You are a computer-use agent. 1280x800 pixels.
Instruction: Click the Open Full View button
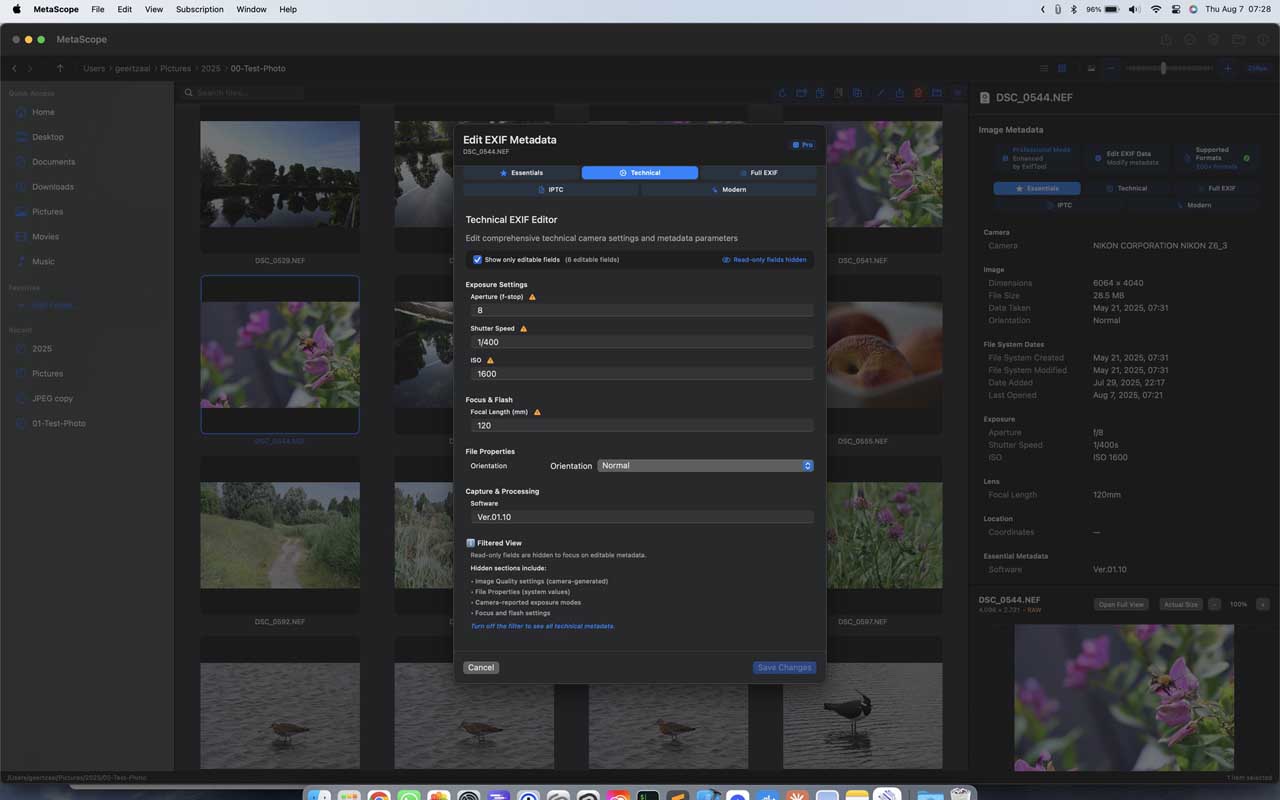point(1121,605)
